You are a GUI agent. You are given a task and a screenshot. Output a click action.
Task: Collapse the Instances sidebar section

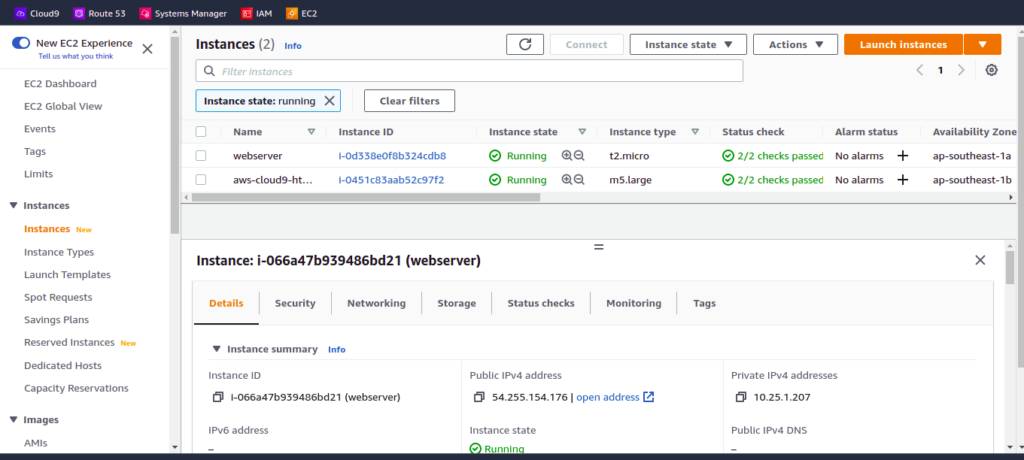click(13, 206)
